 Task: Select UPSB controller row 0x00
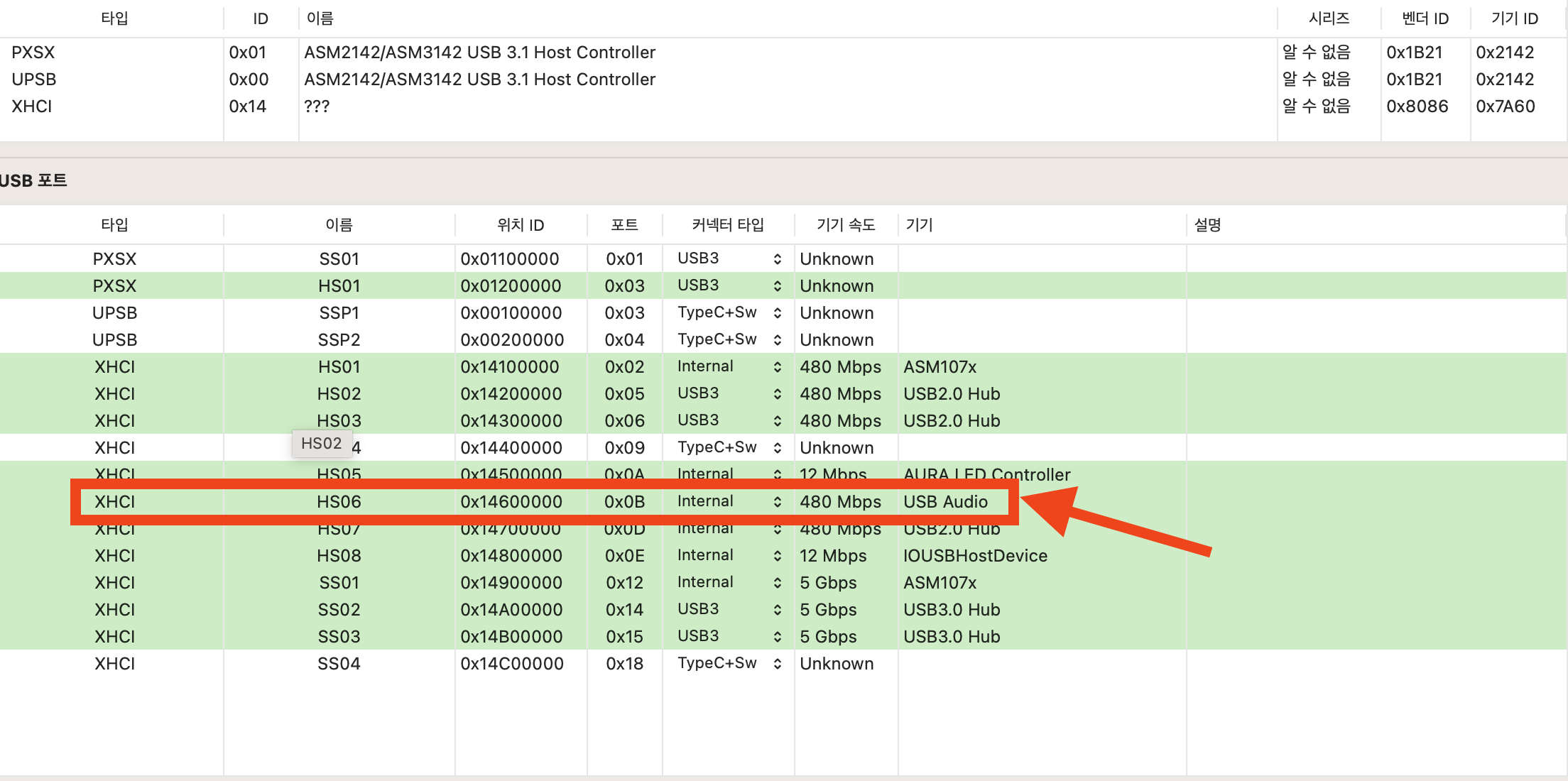point(783,80)
